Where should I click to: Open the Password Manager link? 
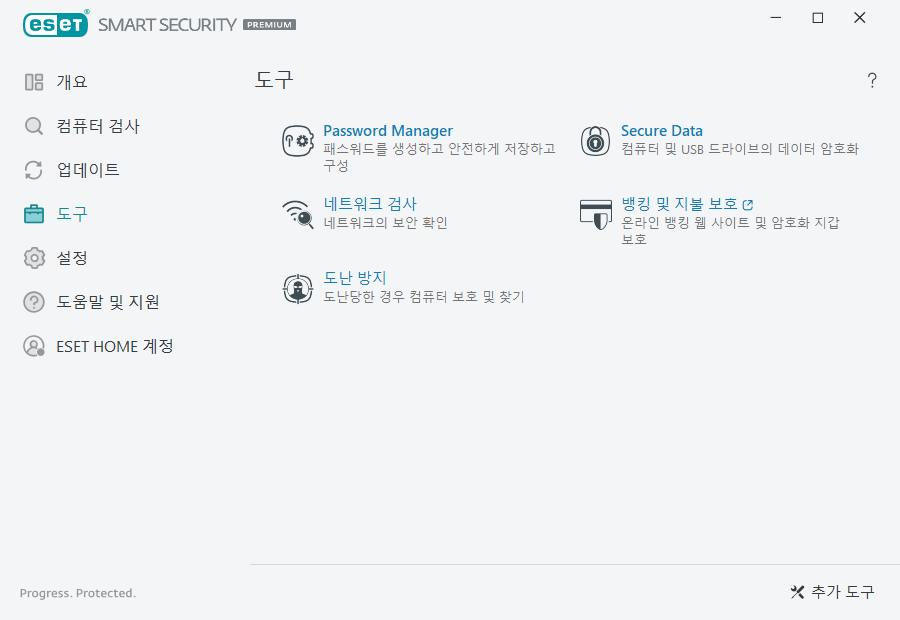pyautogui.click(x=388, y=130)
